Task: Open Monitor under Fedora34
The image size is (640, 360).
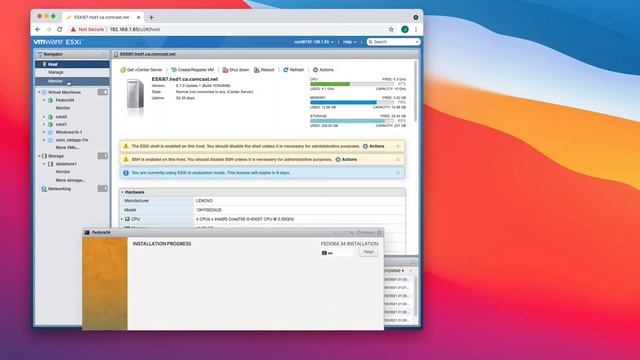Action: coord(63,108)
